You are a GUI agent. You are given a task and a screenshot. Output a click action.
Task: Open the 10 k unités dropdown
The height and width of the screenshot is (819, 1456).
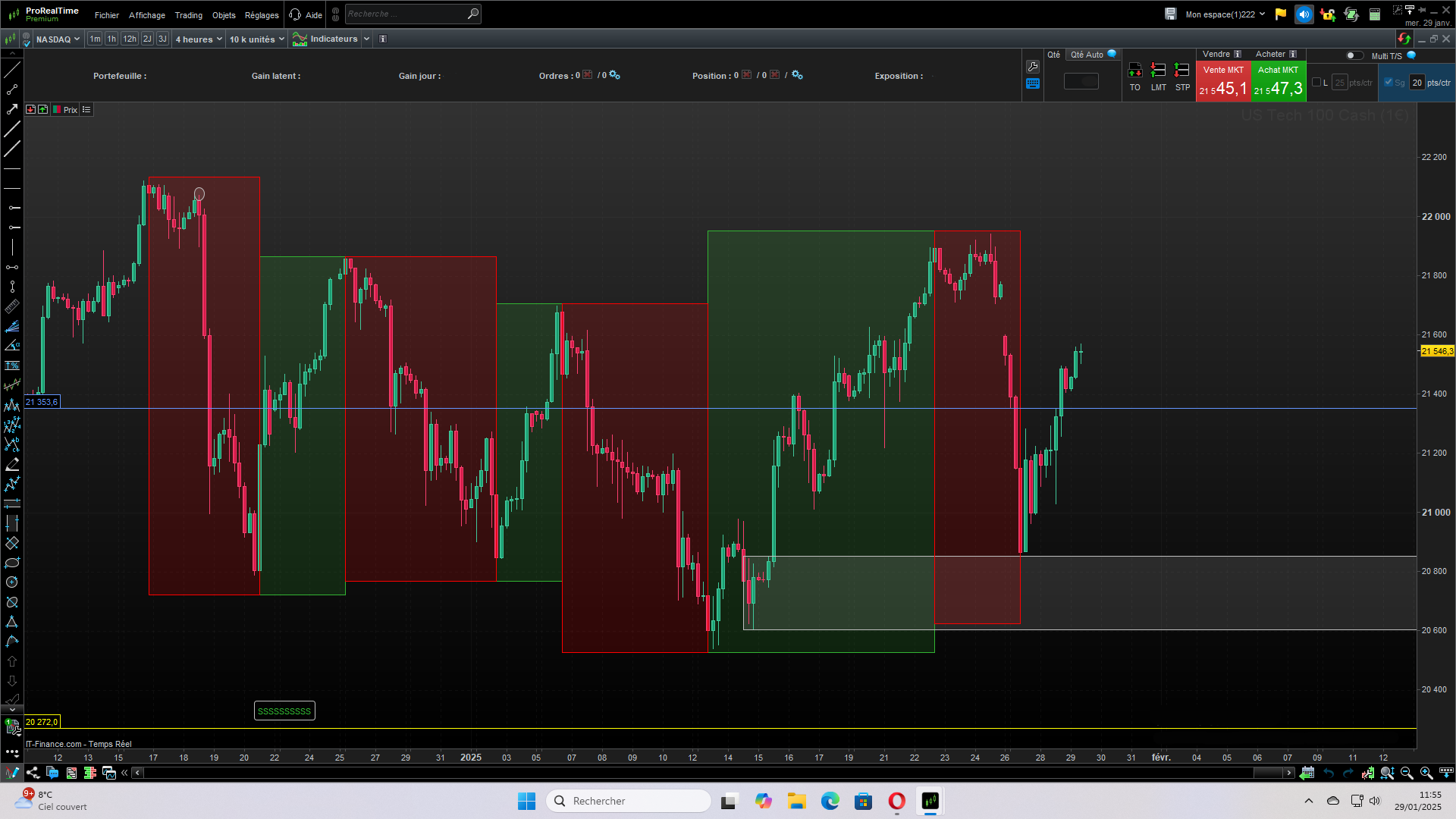256,39
